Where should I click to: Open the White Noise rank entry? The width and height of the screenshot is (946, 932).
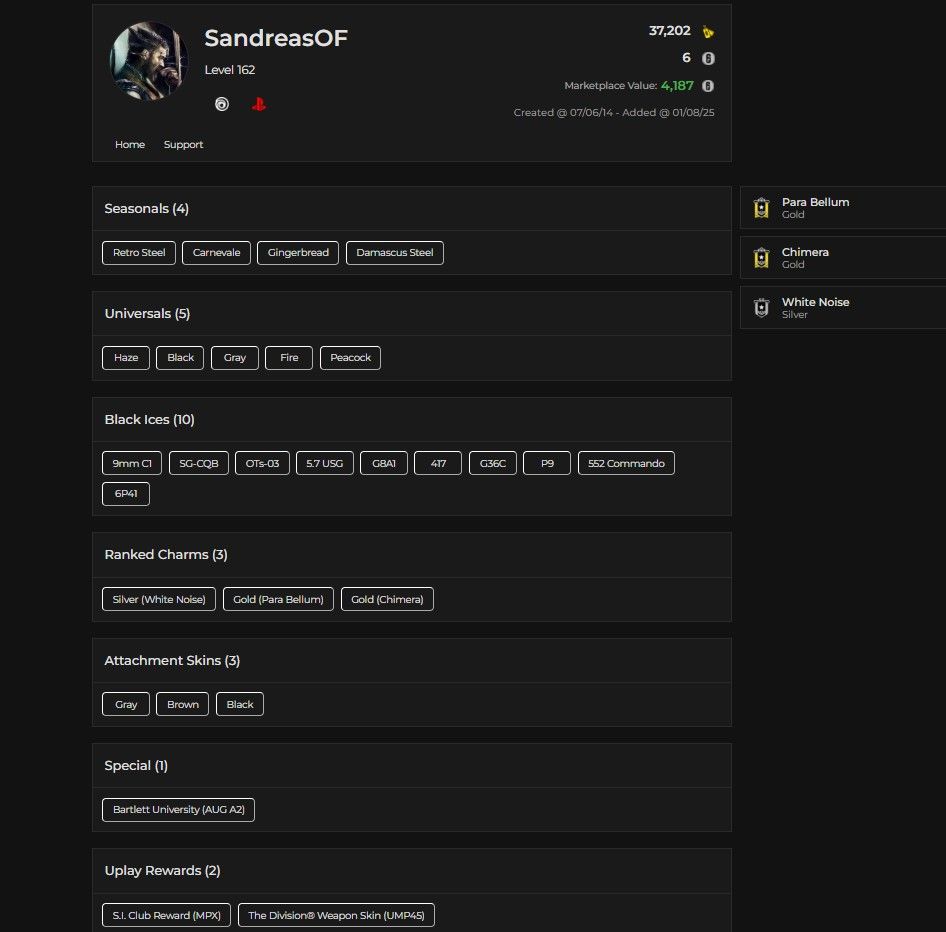click(843, 308)
